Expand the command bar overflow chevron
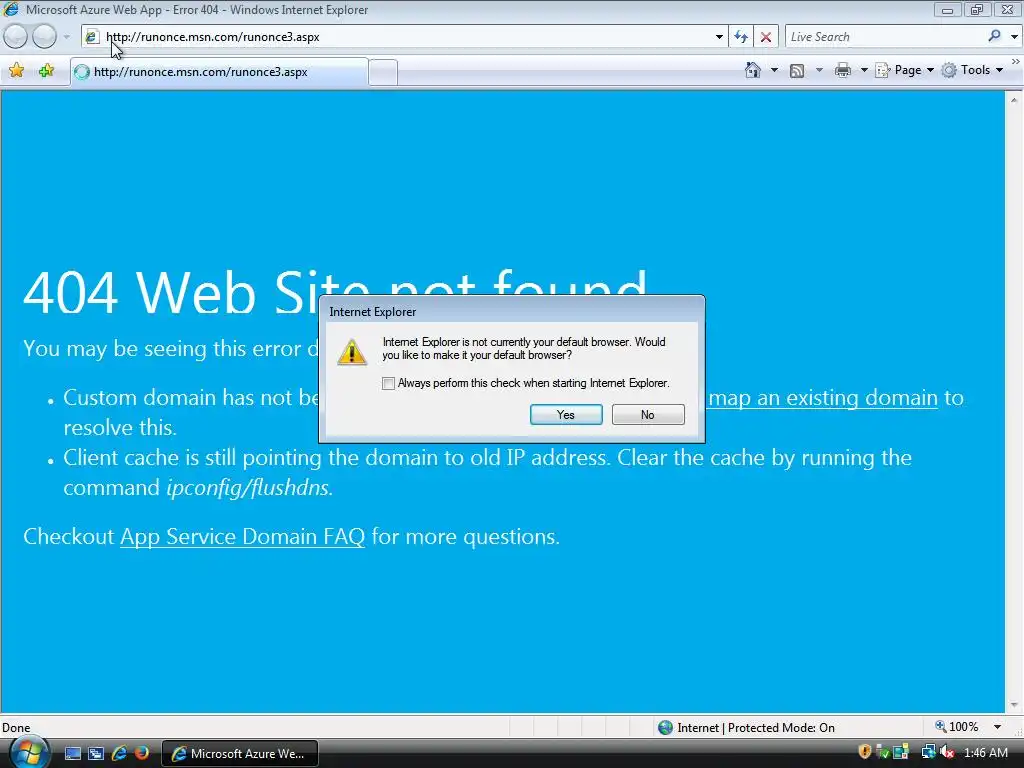Image resolution: width=1024 pixels, height=768 pixels. [x=1016, y=61]
